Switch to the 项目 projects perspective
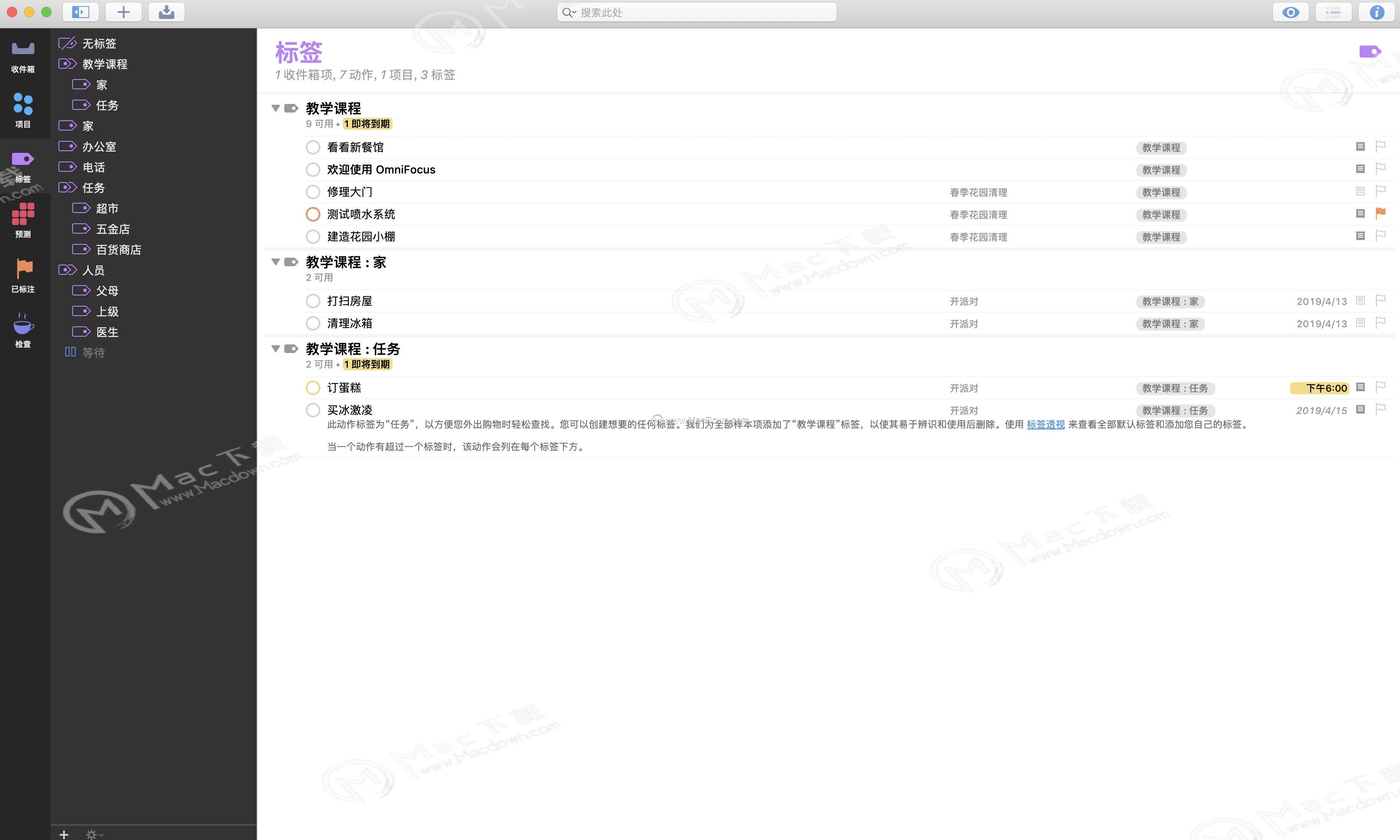1400x840 pixels. pyautogui.click(x=23, y=111)
